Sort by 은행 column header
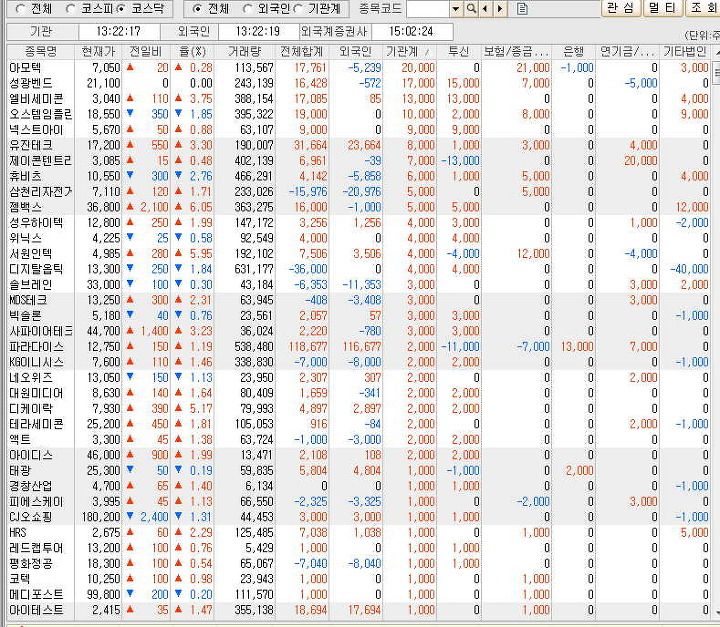The image size is (720, 627). tap(573, 51)
